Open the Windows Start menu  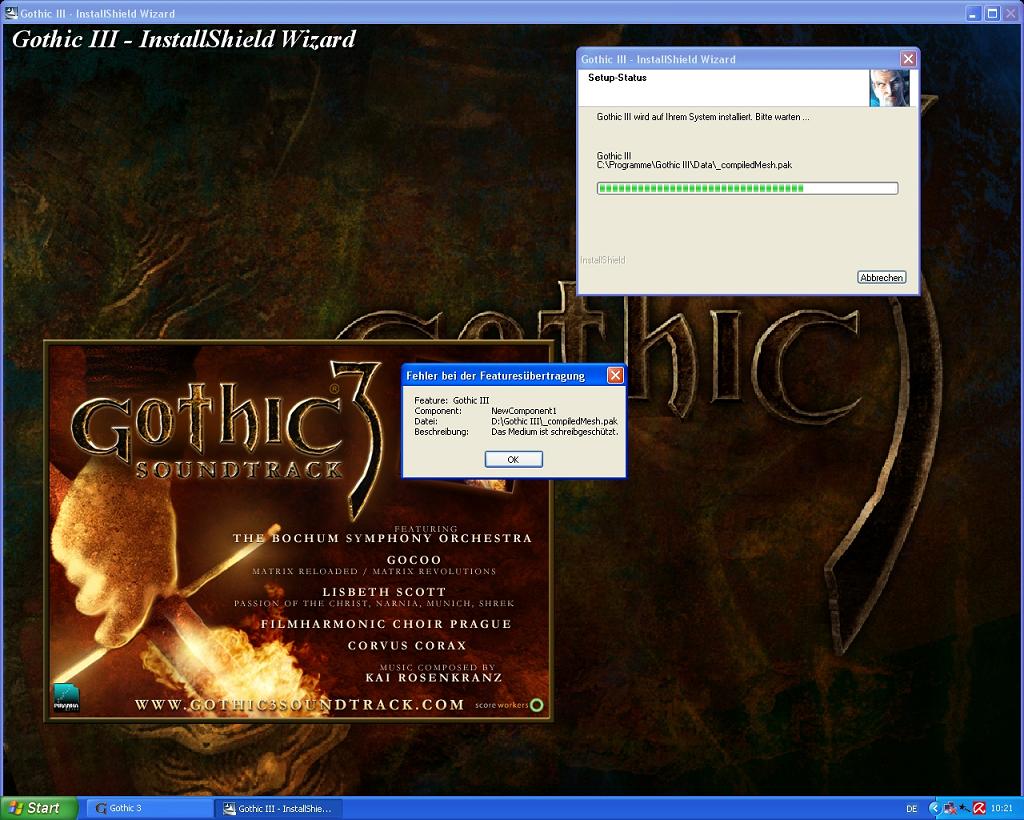click(x=39, y=808)
